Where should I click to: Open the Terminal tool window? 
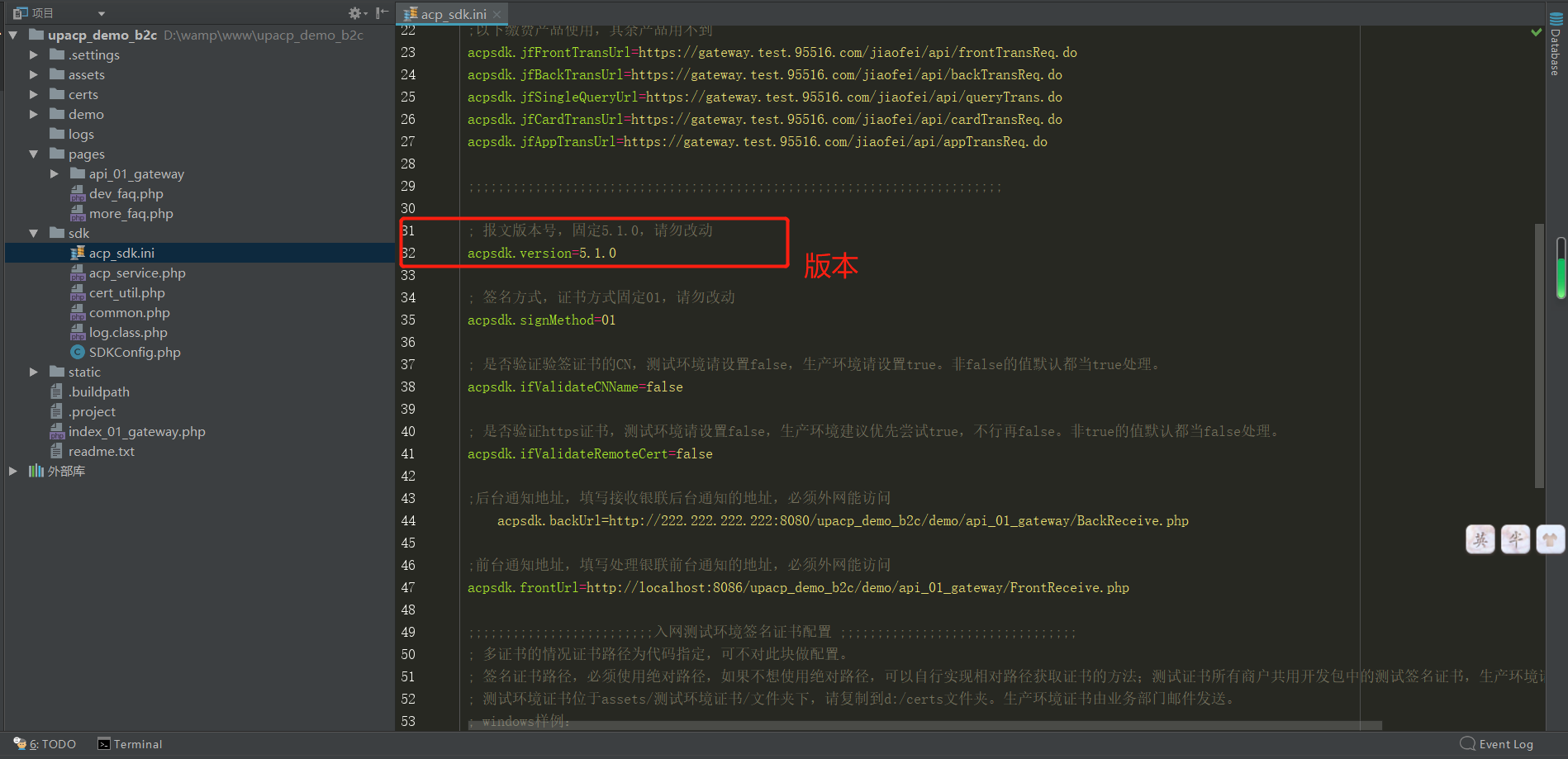click(130, 744)
